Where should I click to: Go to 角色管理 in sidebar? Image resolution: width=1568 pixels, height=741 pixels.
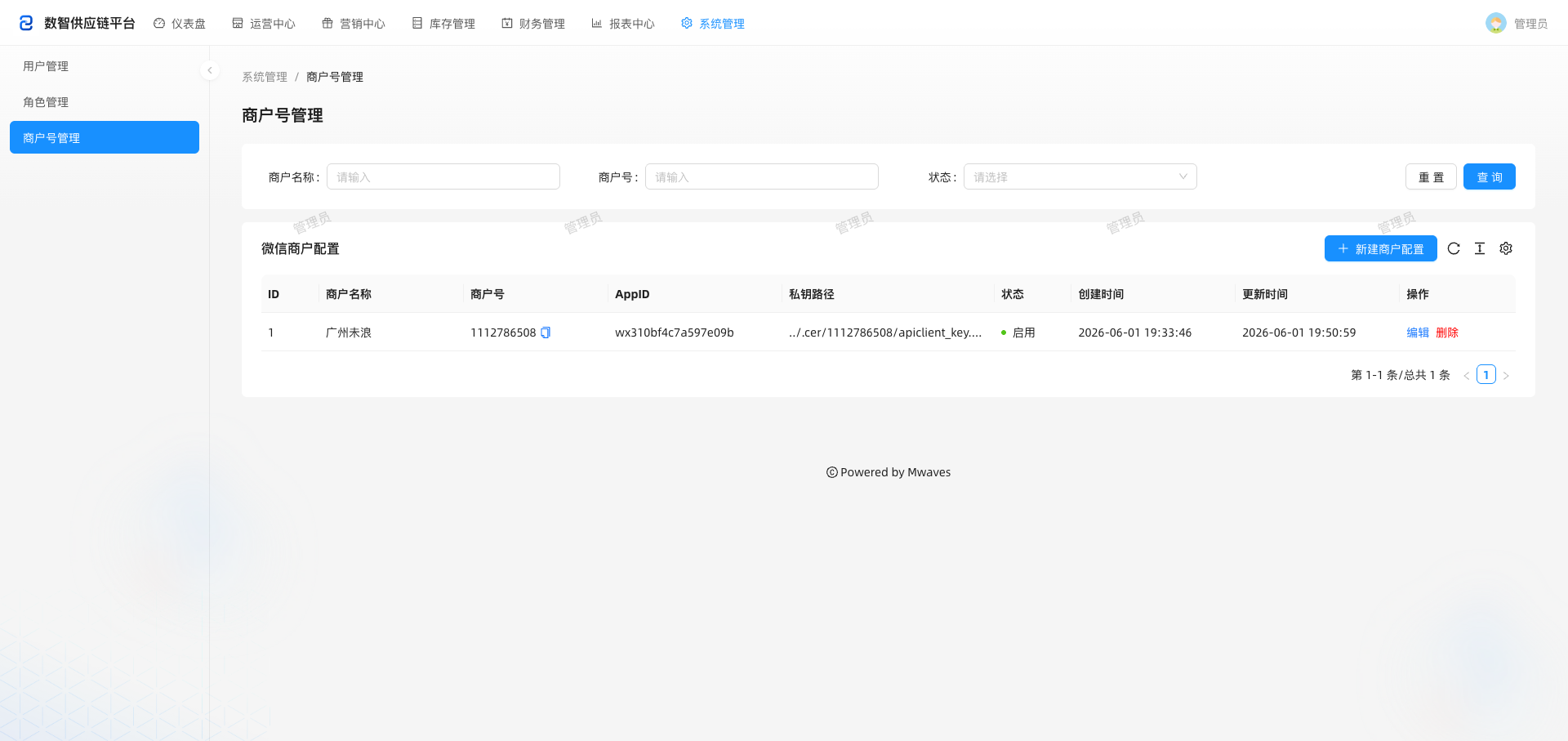(x=105, y=102)
